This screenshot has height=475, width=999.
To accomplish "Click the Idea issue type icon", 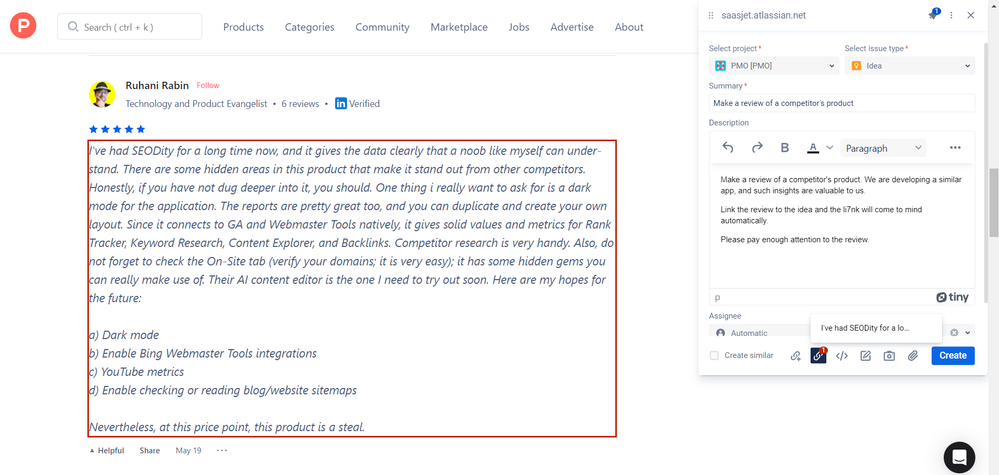I will tap(856, 66).
